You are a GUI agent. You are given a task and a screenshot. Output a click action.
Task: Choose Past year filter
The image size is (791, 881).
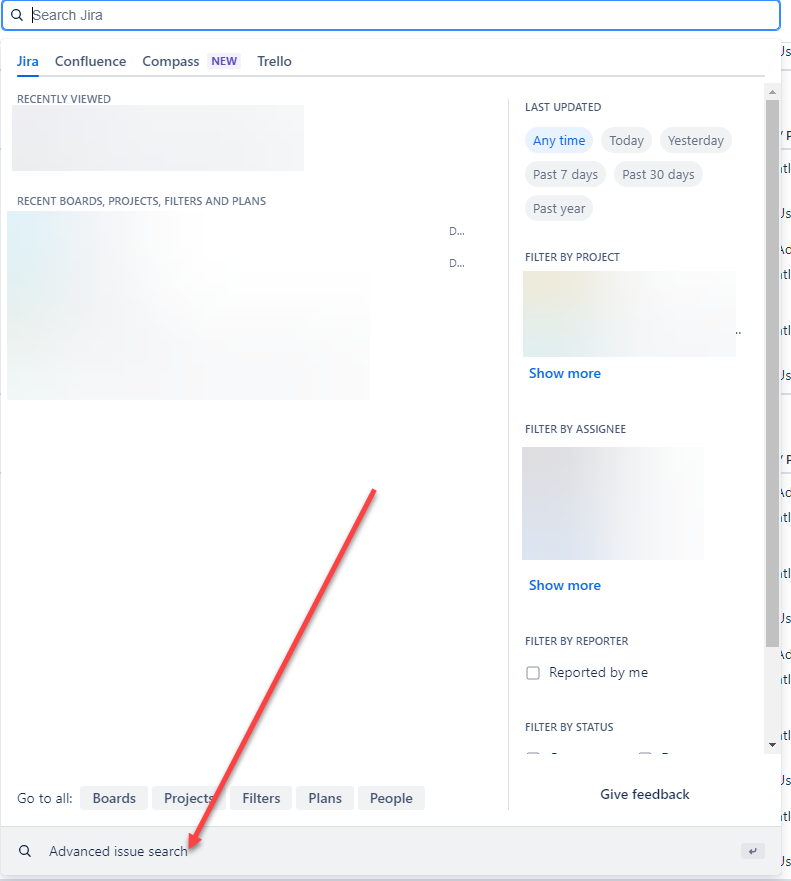[559, 208]
